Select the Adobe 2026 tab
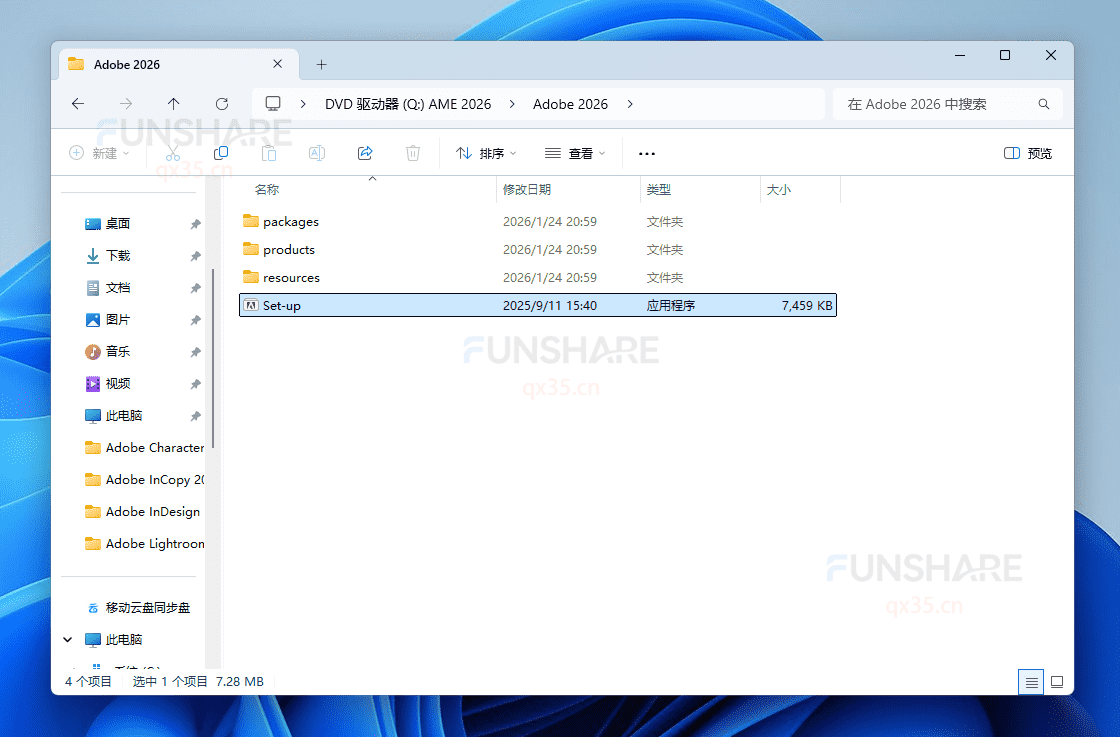Image resolution: width=1120 pixels, height=737 pixels. click(x=179, y=64)
